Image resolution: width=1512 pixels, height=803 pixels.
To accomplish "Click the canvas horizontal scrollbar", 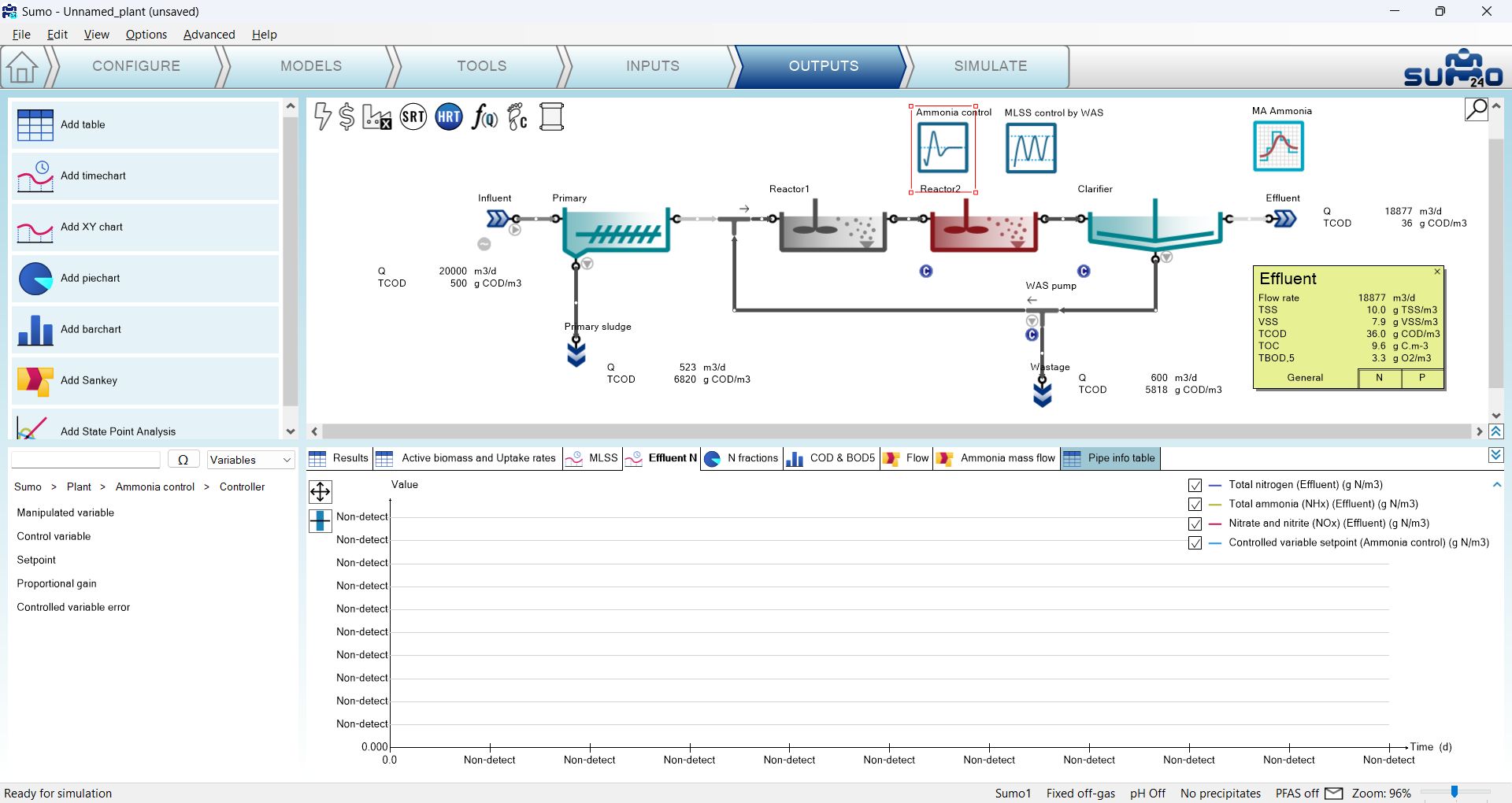I will (896, 431).
